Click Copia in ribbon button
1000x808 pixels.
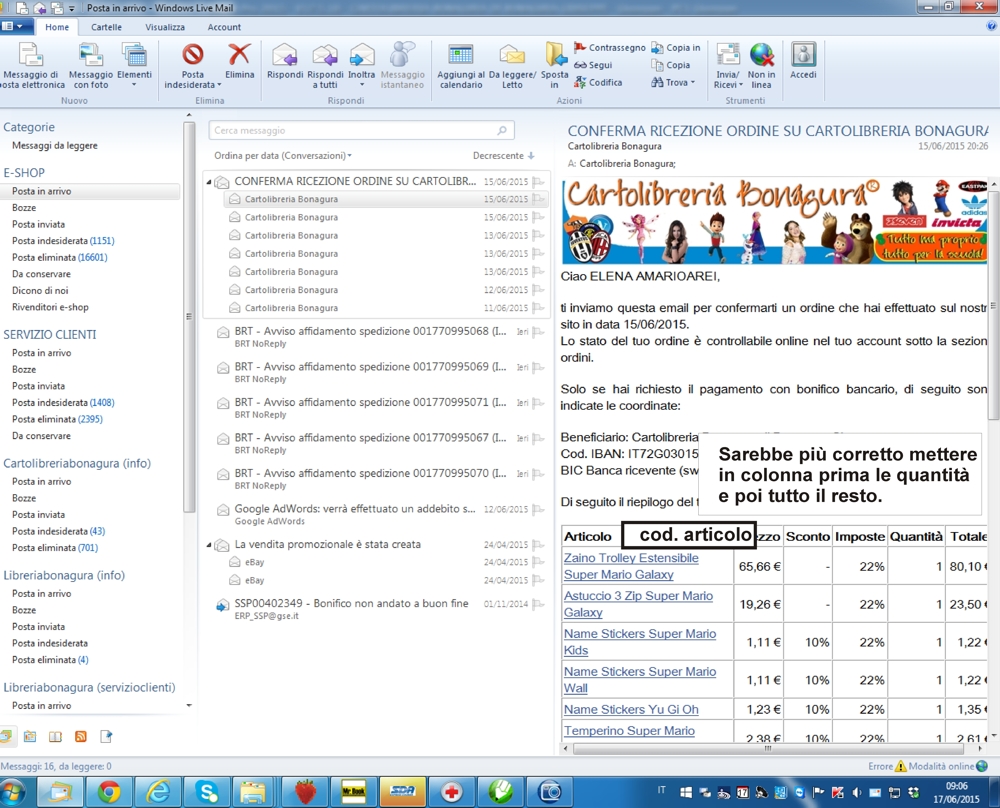pyautogui.click(x=675, y=47)
